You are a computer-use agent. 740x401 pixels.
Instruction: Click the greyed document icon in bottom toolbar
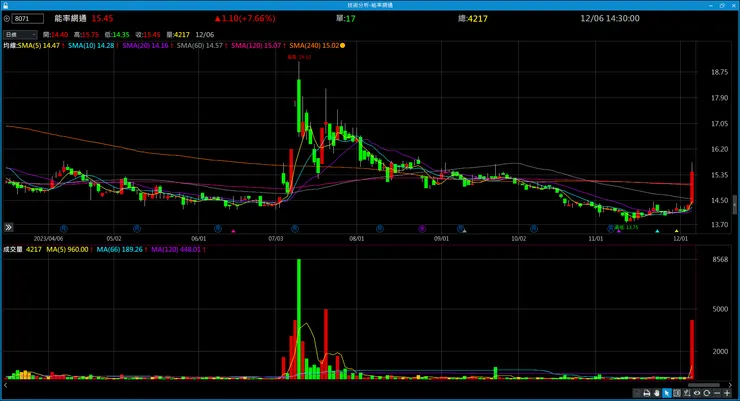click(x=637, y=393)
